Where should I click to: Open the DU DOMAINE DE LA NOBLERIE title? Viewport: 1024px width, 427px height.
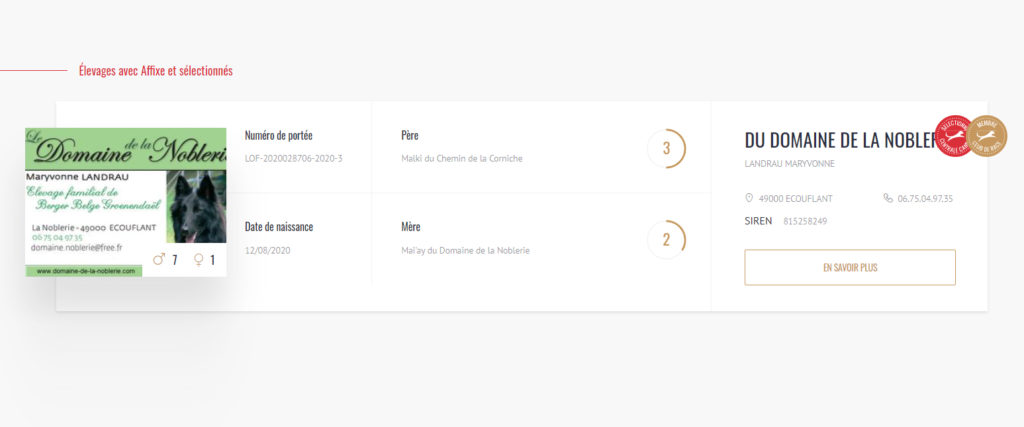(840, 140)
